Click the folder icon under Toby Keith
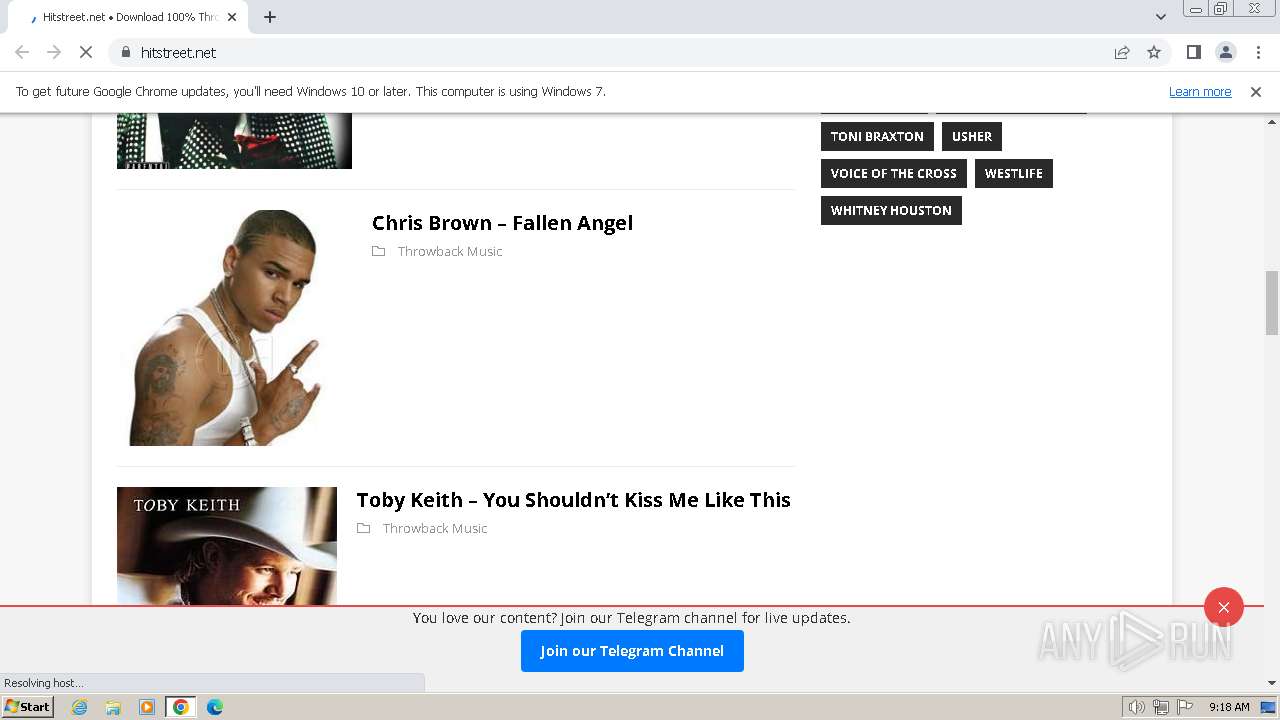This screenshot has height=720, width=1280. (x=364, y=528)
